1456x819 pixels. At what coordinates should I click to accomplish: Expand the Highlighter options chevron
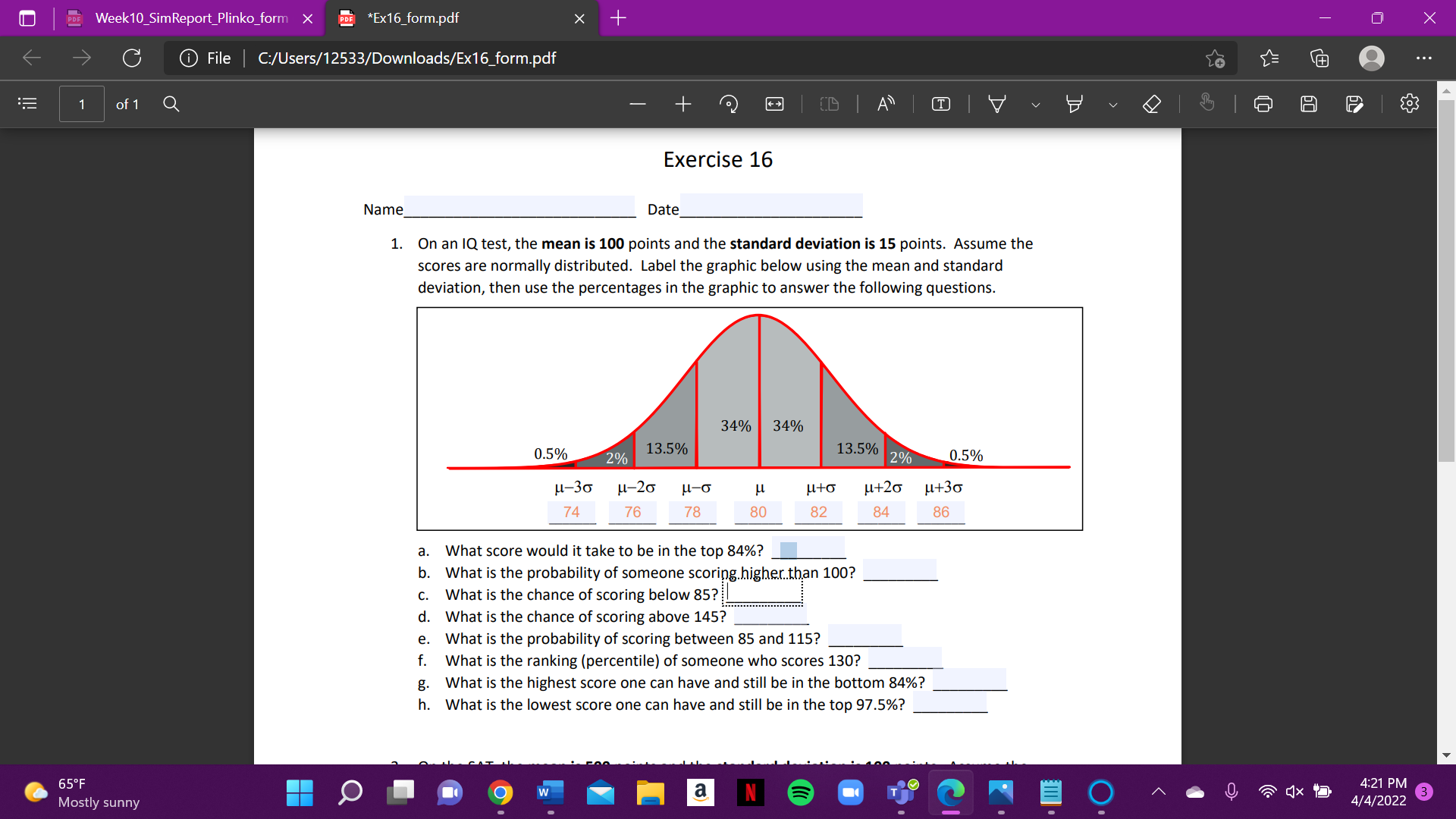(x=1113, y=104)
